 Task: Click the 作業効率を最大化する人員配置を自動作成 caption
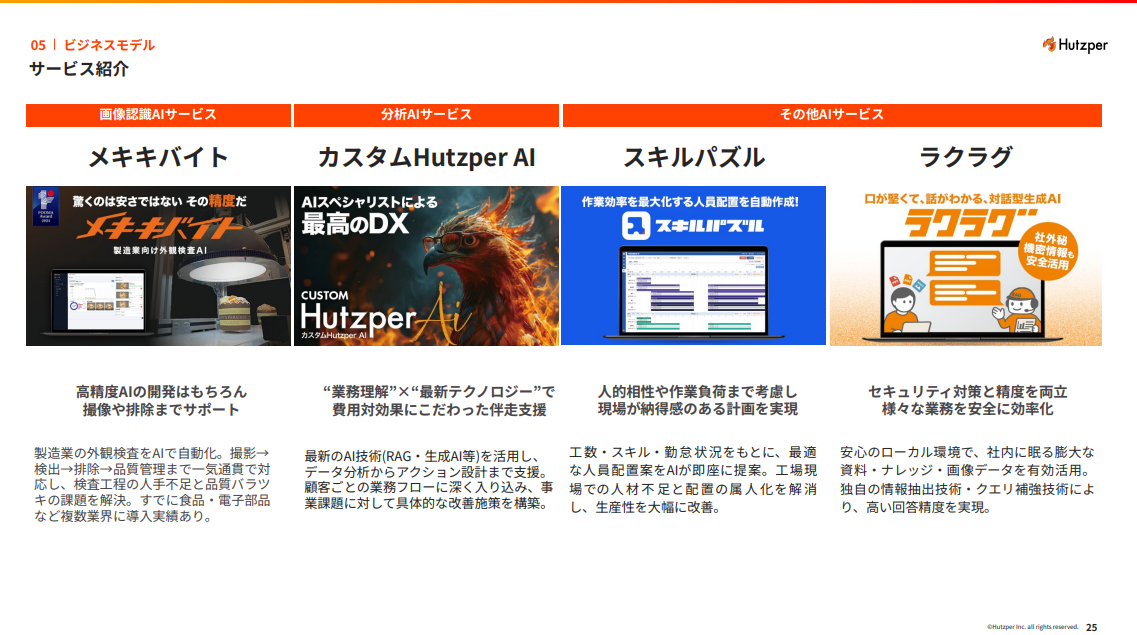690,202
